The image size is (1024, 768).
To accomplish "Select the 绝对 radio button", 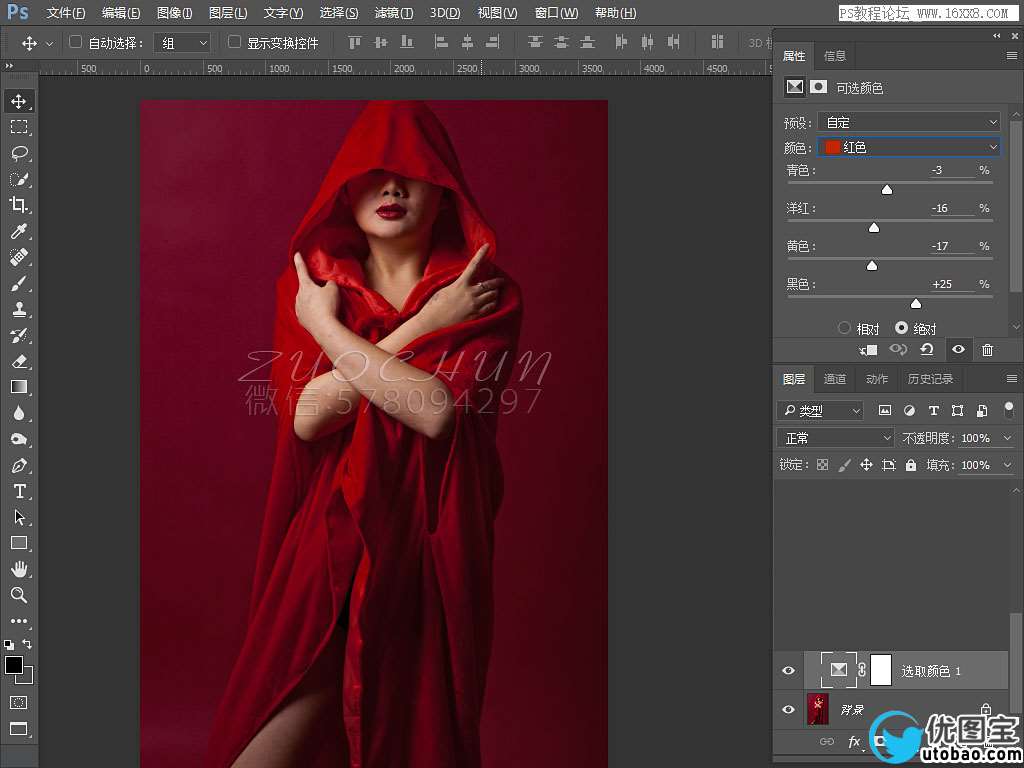I will 901,328.
